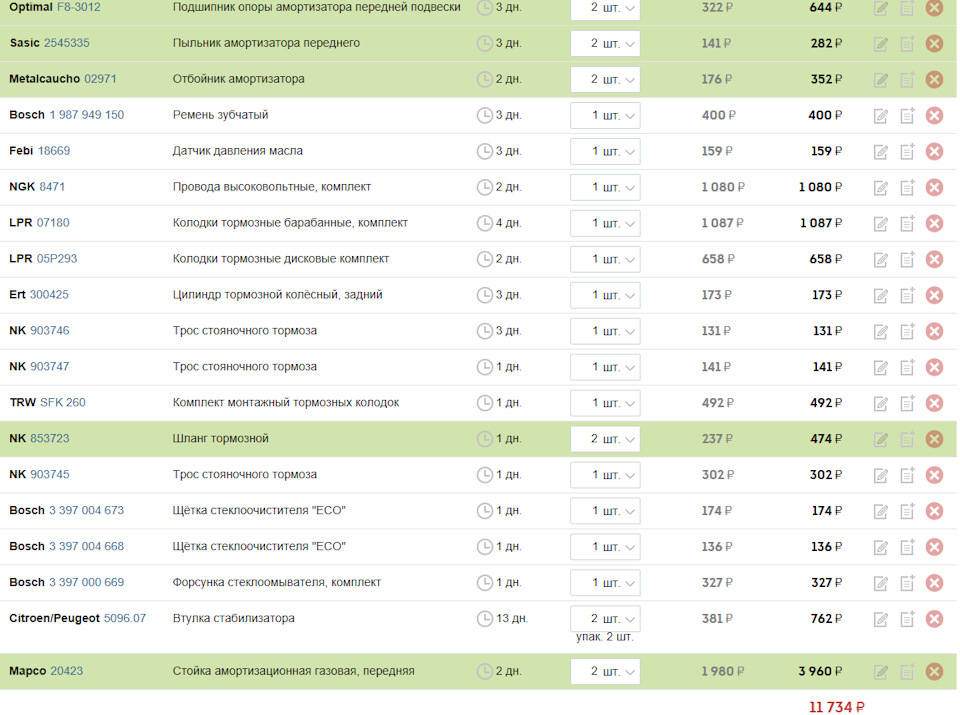The height and width of the screenshot is (715, 960).
Task: Change quantity of Bosch 3 397 004 668
Action: [x=605, y=547]
